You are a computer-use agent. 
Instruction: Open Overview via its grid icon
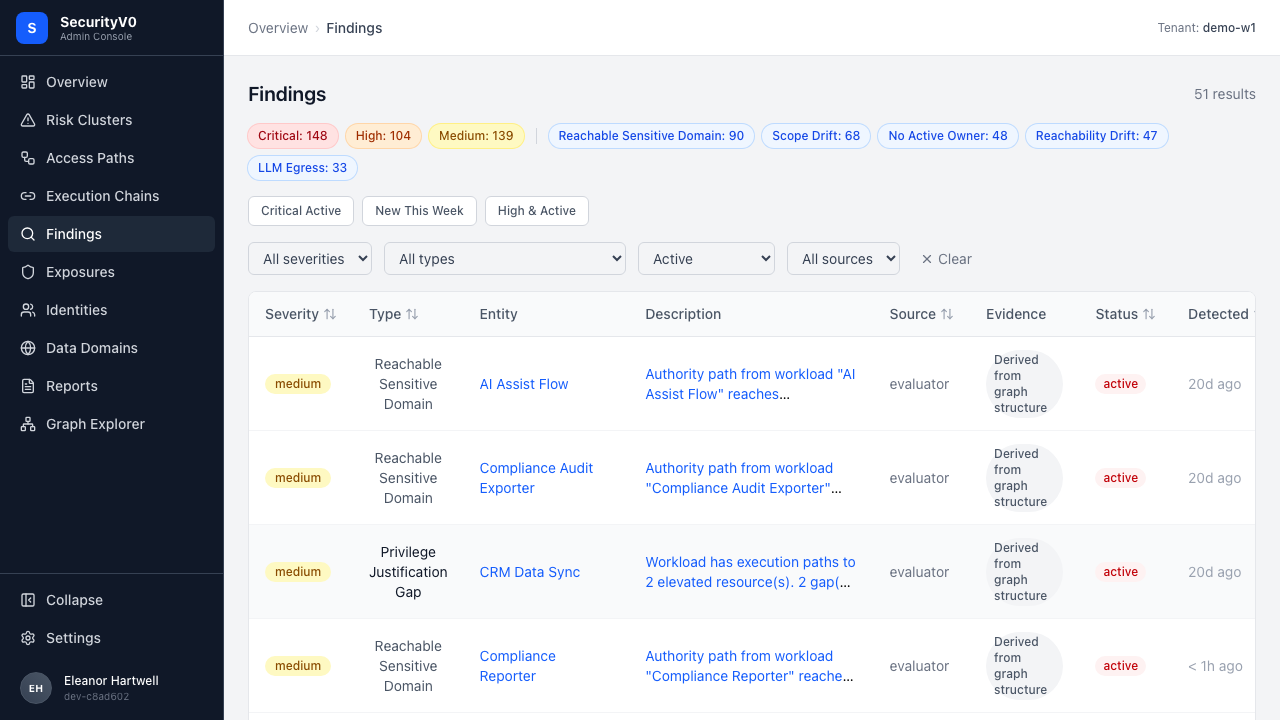pos(28,82)
